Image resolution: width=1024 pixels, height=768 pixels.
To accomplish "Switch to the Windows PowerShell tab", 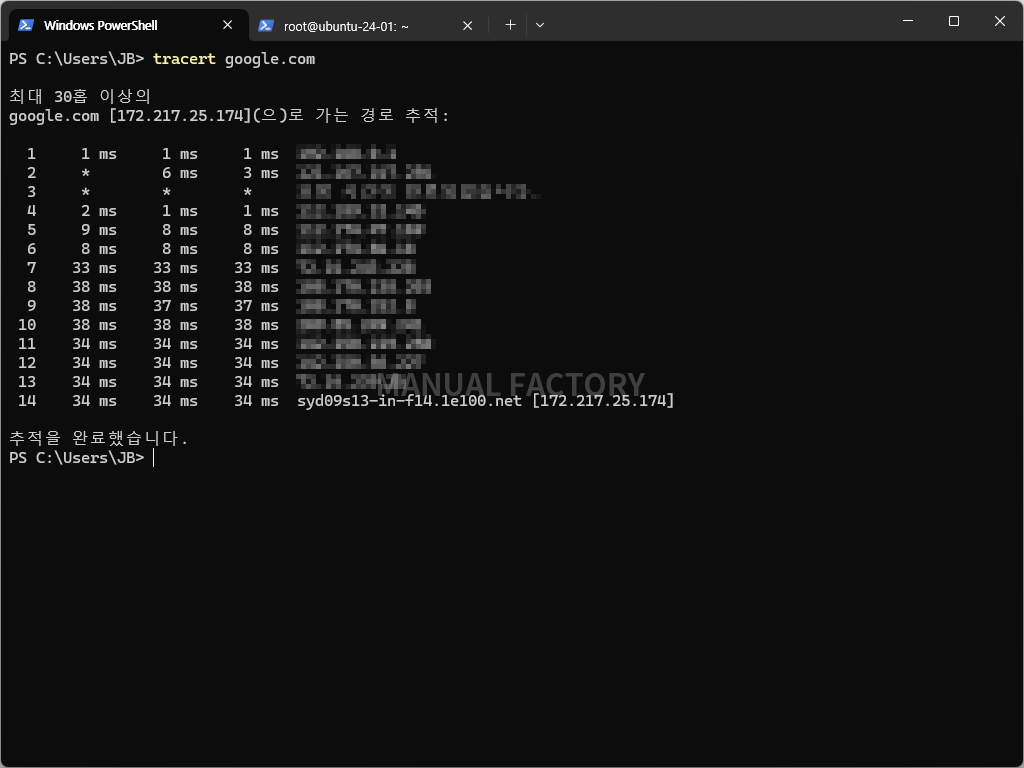I will coord(129,25).
